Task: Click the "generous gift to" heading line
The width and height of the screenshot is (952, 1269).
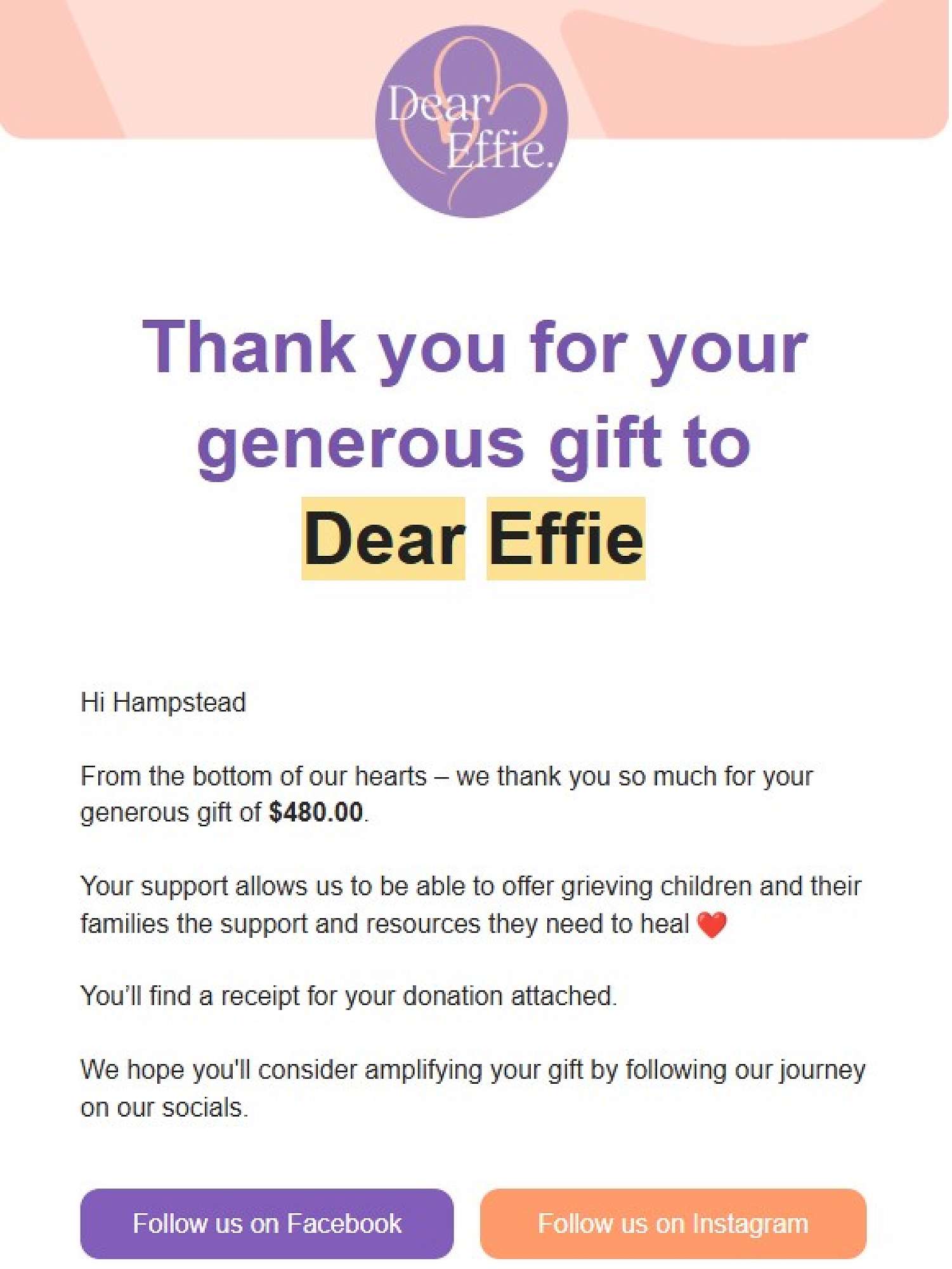Action: 473,444
